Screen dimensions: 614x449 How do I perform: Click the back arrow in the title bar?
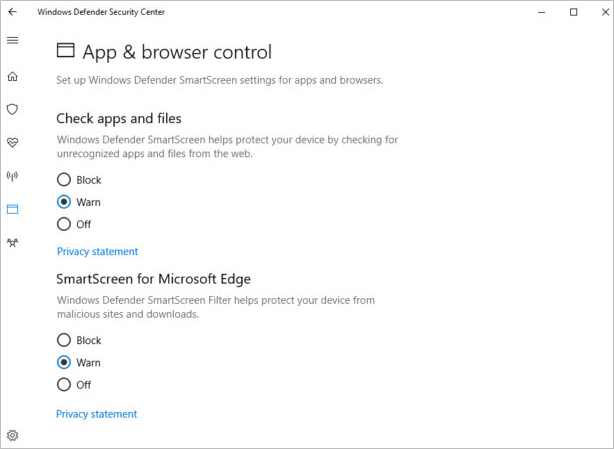(12, 12)
